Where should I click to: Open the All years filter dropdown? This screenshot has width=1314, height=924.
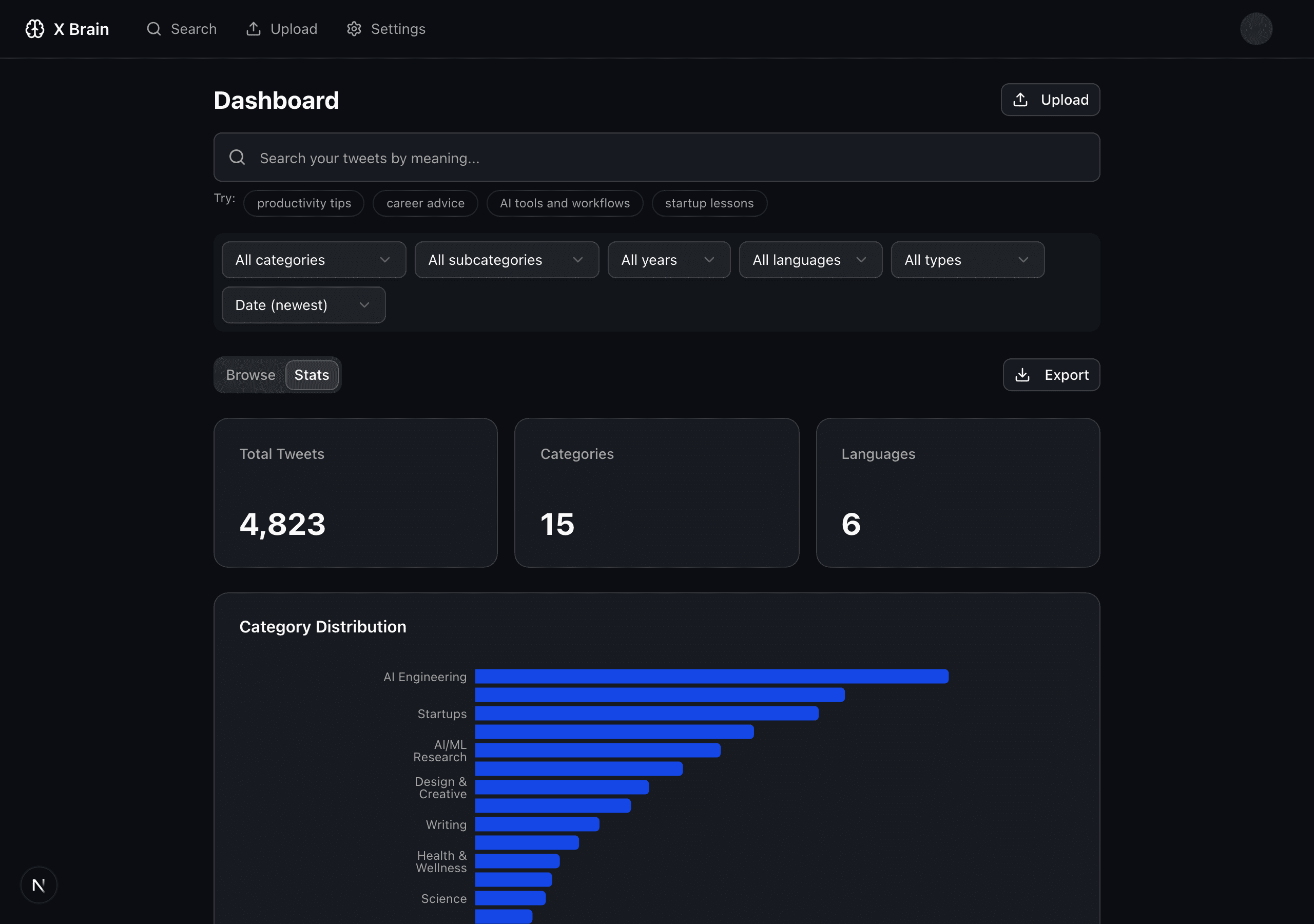[x=668, y=260]
